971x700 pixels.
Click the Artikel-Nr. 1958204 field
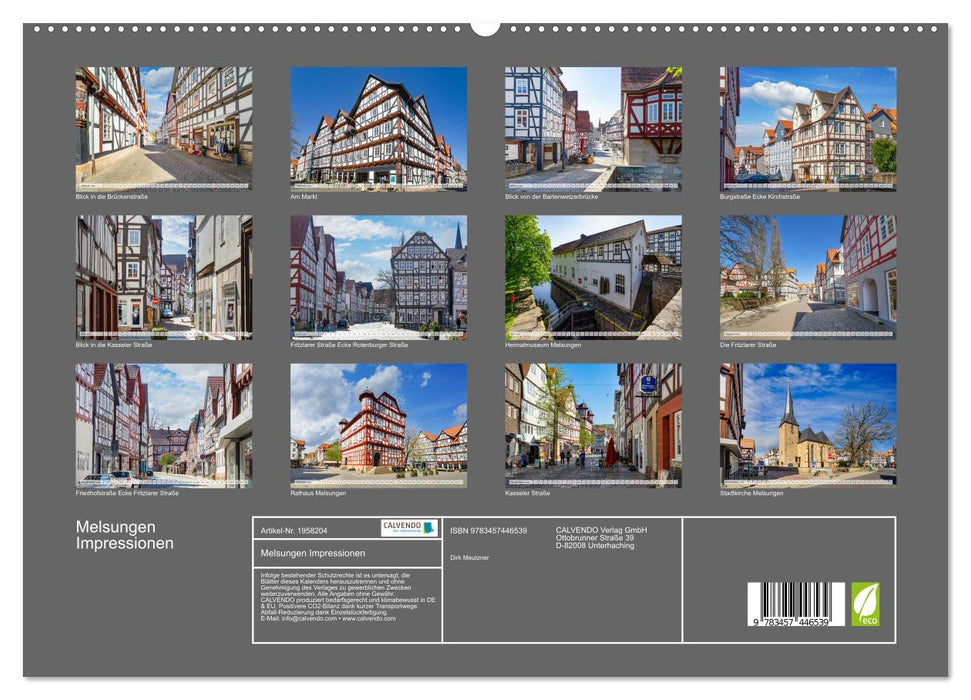click(296, 531)
